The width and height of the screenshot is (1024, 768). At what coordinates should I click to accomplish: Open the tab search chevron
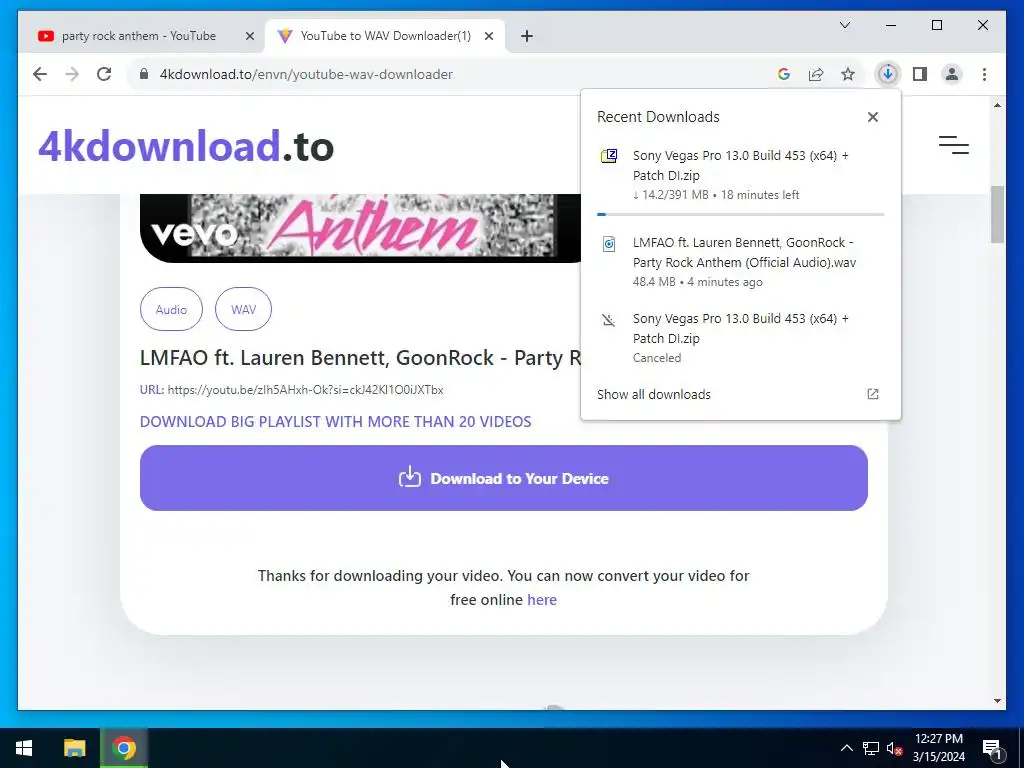pyautogui.click(x=844, y=25)
